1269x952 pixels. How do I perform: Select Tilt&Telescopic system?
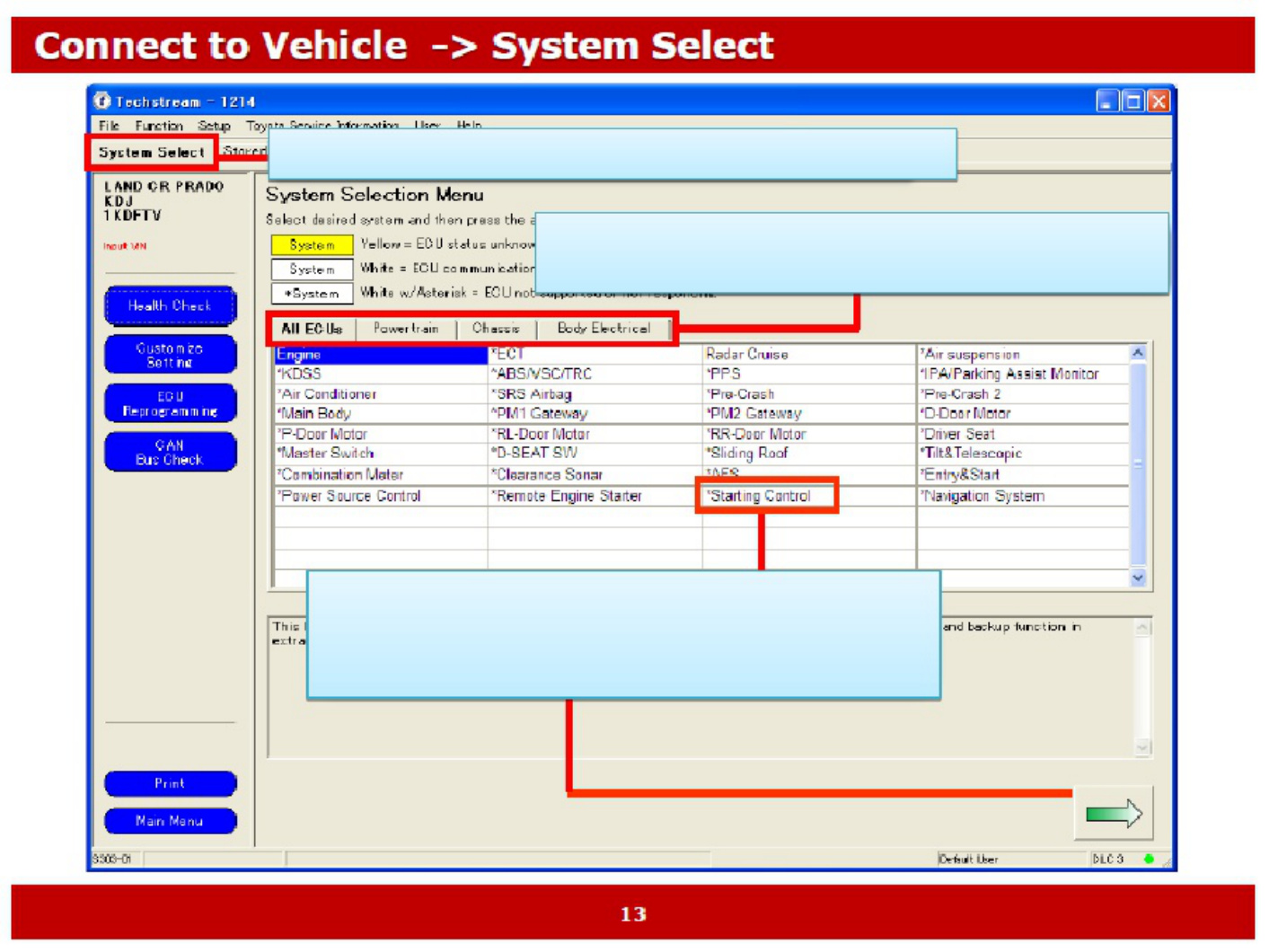pyautogui.click(x=1022, y=454)
